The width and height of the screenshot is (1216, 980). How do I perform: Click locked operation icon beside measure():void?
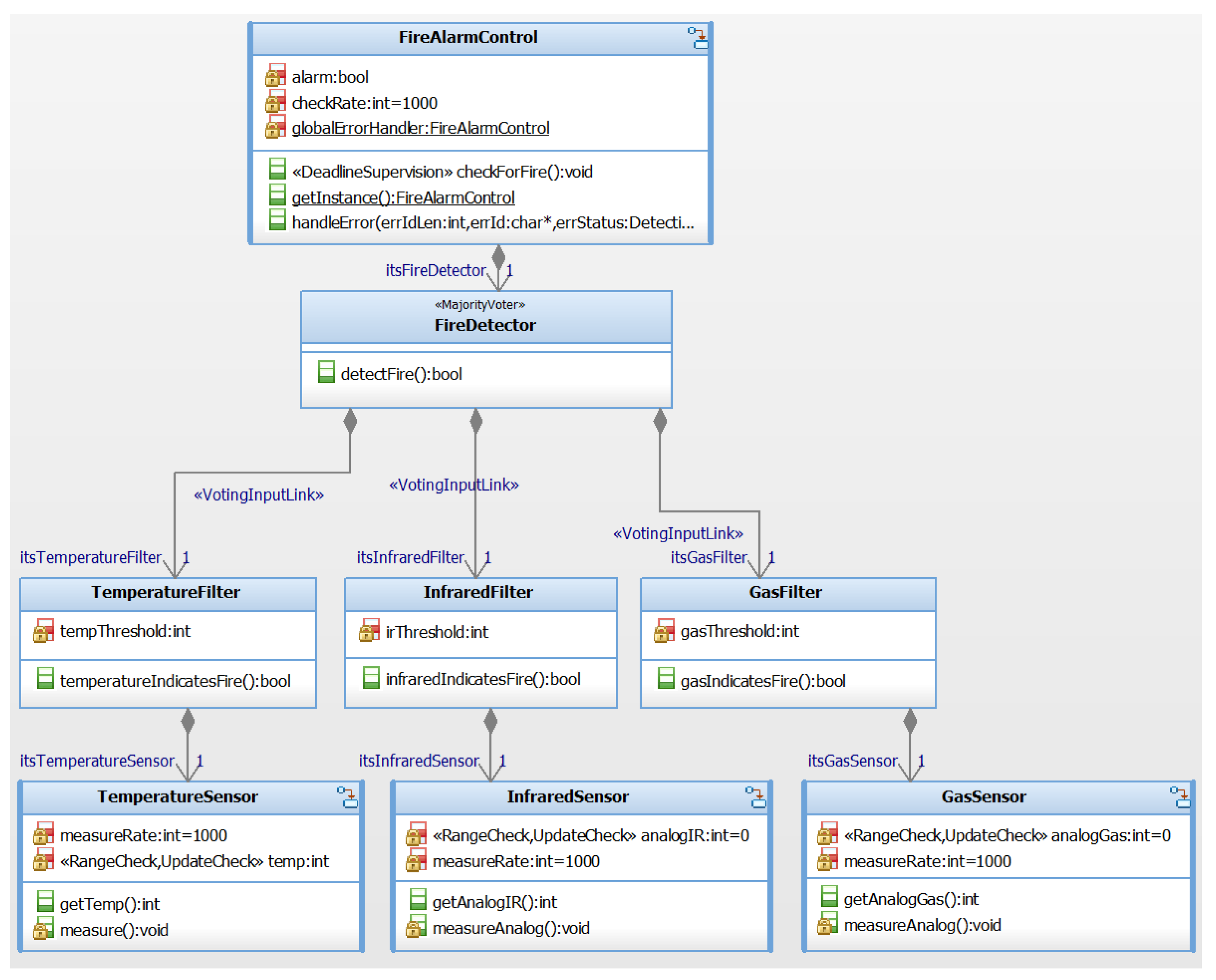click(x=44, y=929)
